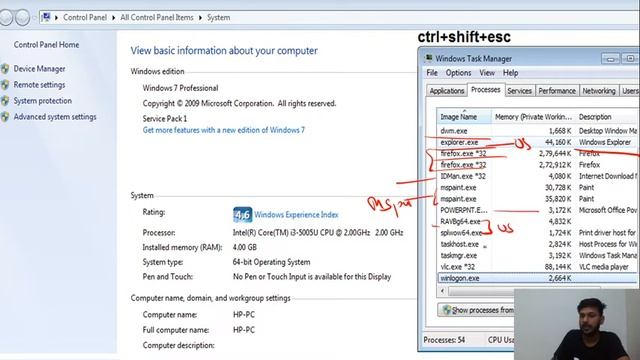
Task: Open System protection link
Action: (x=43, y=101)
